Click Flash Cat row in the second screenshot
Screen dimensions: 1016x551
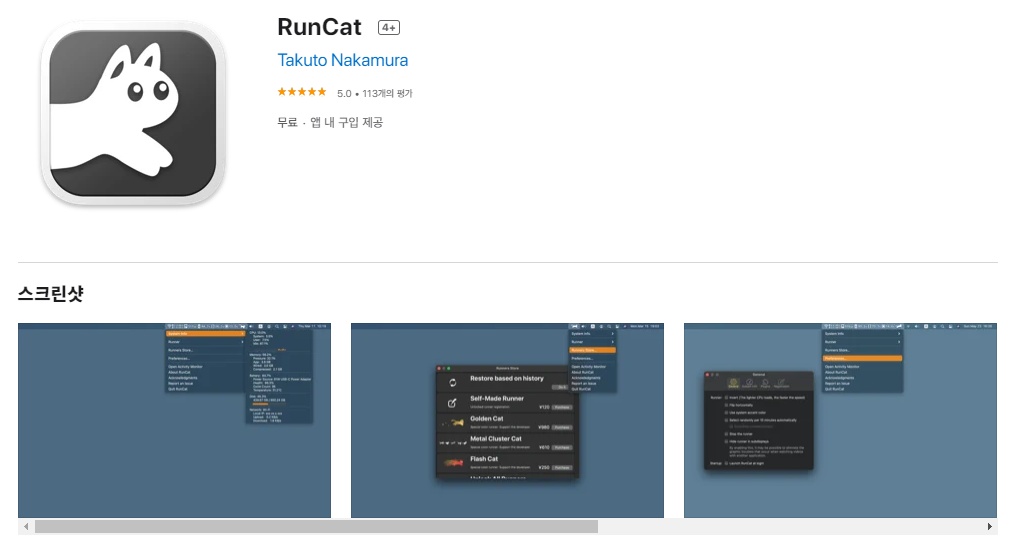coord(507,462)
